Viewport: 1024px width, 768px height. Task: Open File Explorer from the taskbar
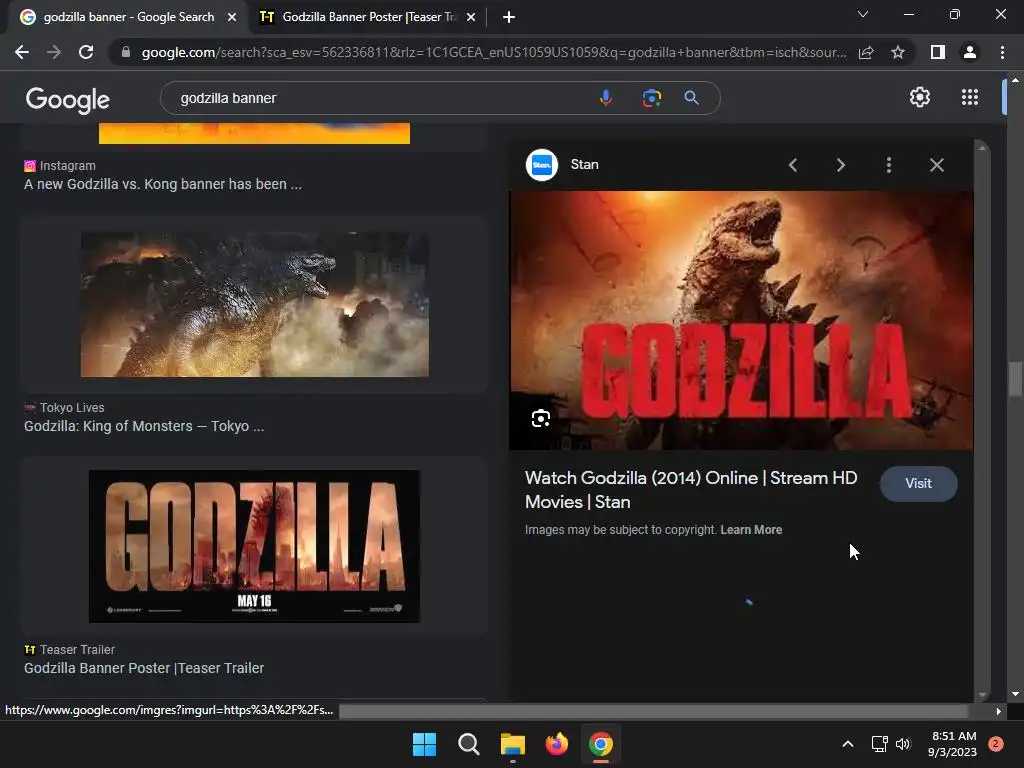tap(513, 744)
